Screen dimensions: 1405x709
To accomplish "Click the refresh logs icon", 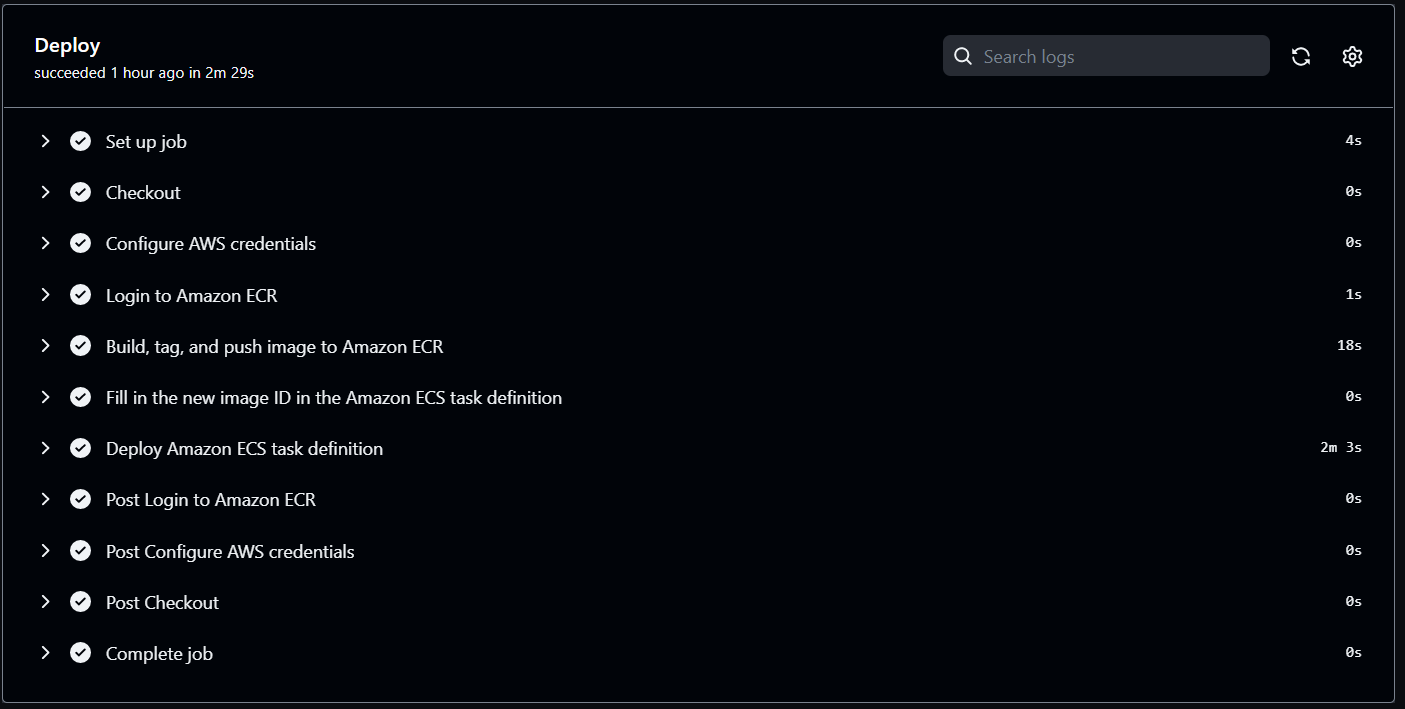I will click(x=1301, y=56).
